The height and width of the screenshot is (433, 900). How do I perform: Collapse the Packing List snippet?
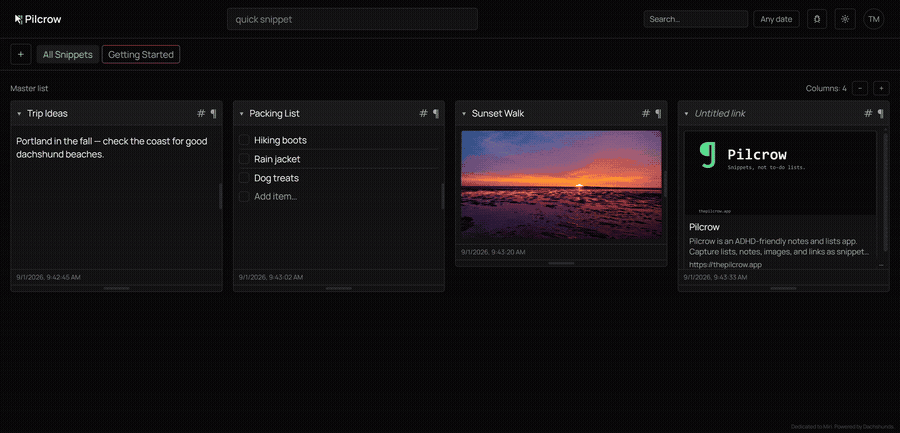(x=242, y=114)
